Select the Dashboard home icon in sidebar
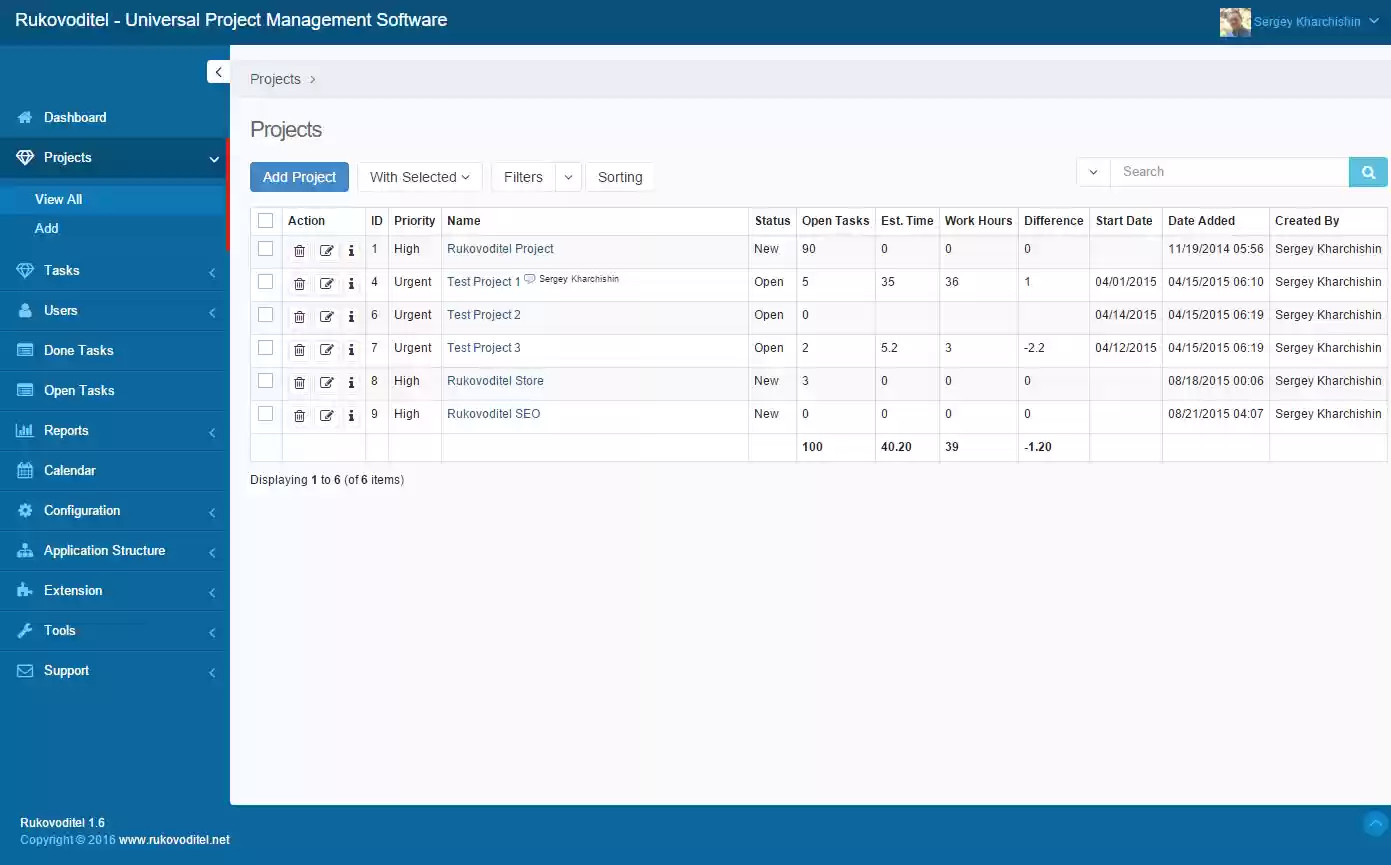Screen dimensions: 1391x865 tap(22, 117)
